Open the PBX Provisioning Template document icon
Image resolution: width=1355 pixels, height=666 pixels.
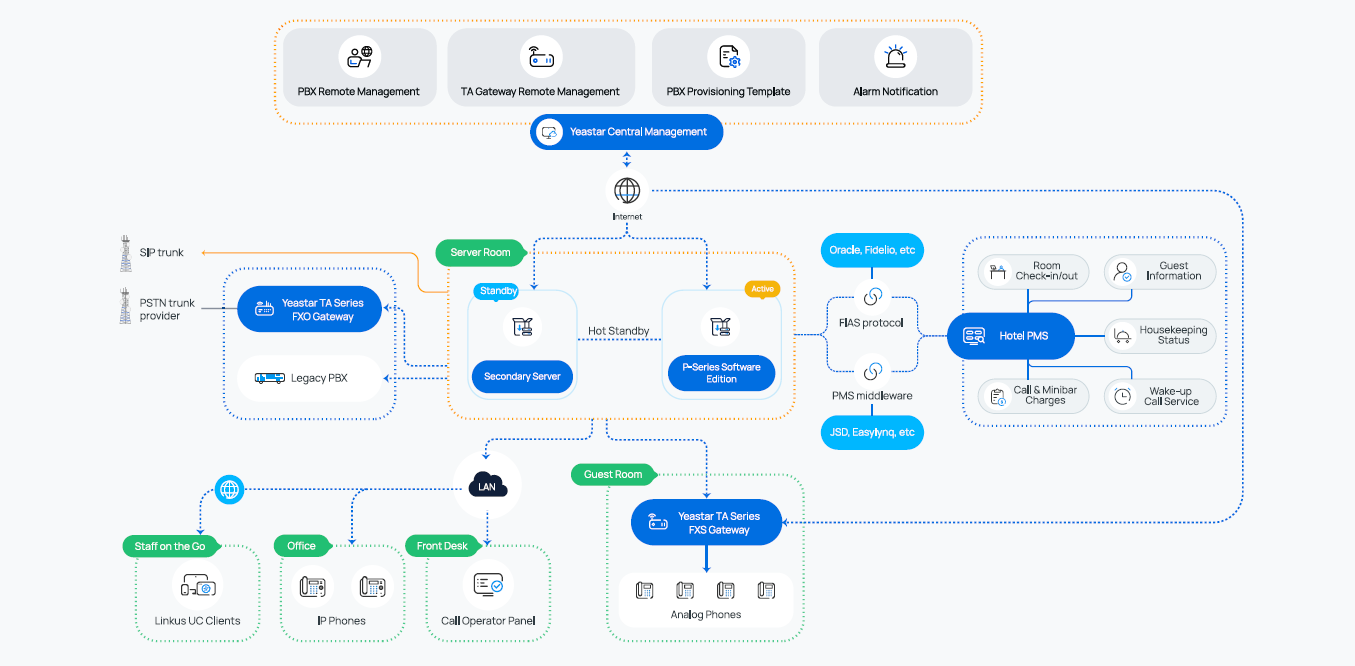(x=729, y=56)
